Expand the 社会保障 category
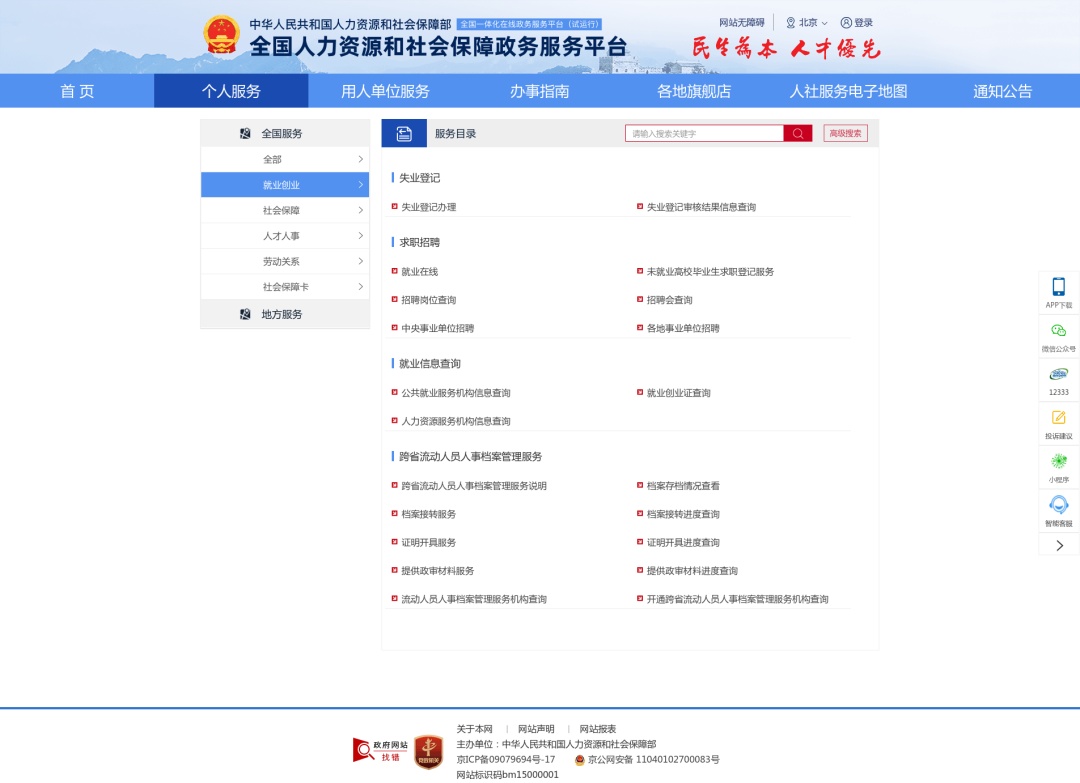This screenshot has width=1080, height=783. pyautogui.click(x=285, y=210)
